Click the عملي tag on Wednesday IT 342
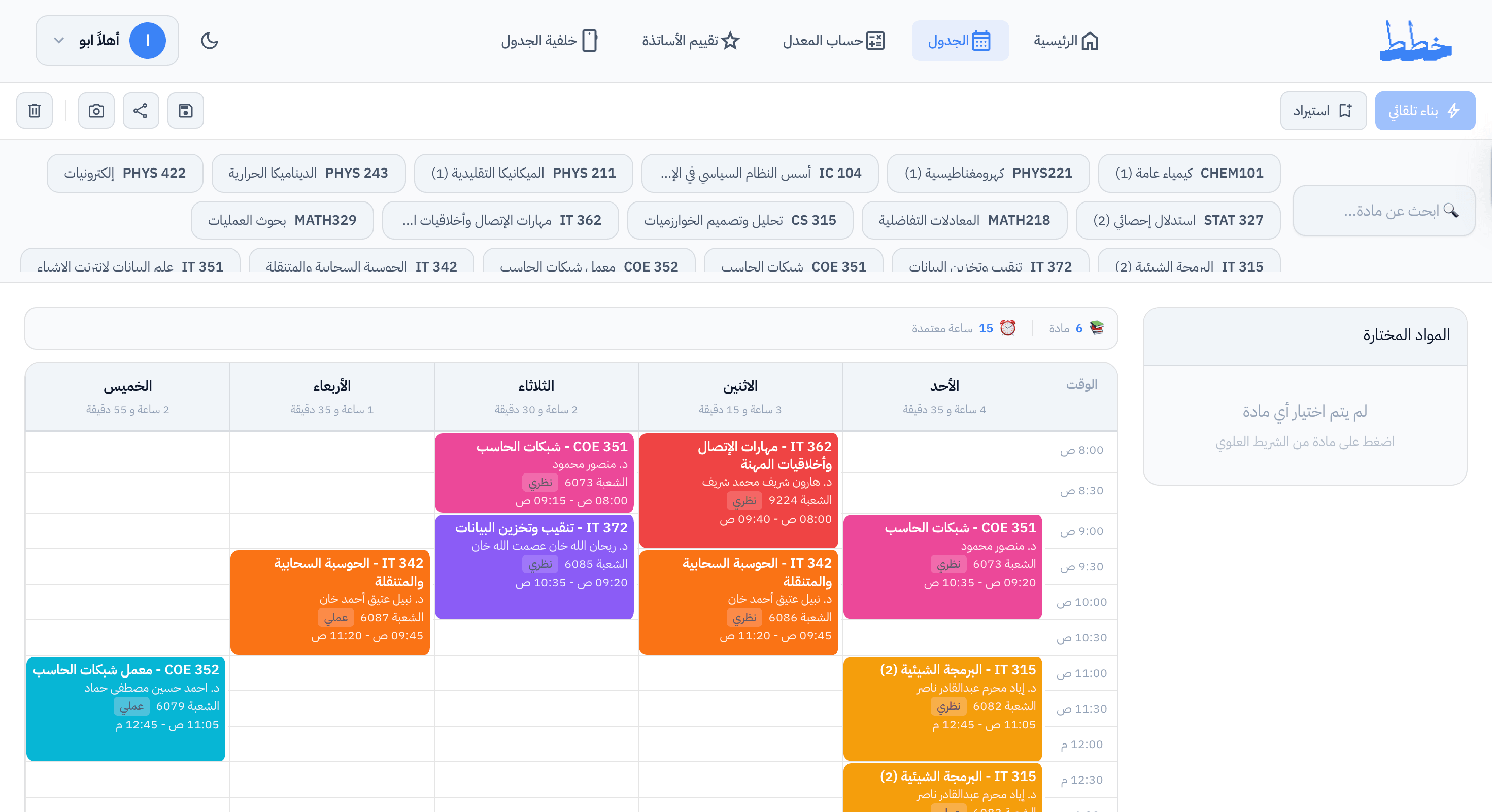1492x812 pixels. pyautogui.click(x=336, y=618)
